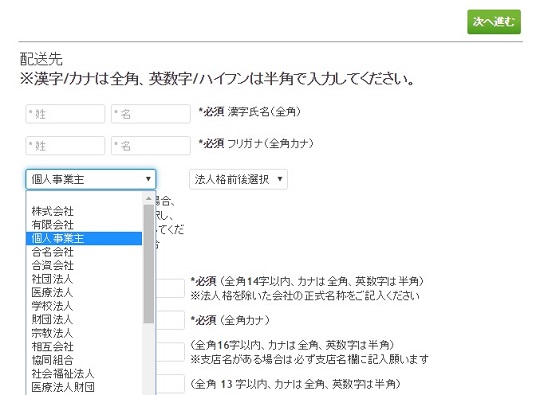Screen dimensions: 540x395
Task: Click the furigana 姓 input field
Action: [x=65, y=146]
